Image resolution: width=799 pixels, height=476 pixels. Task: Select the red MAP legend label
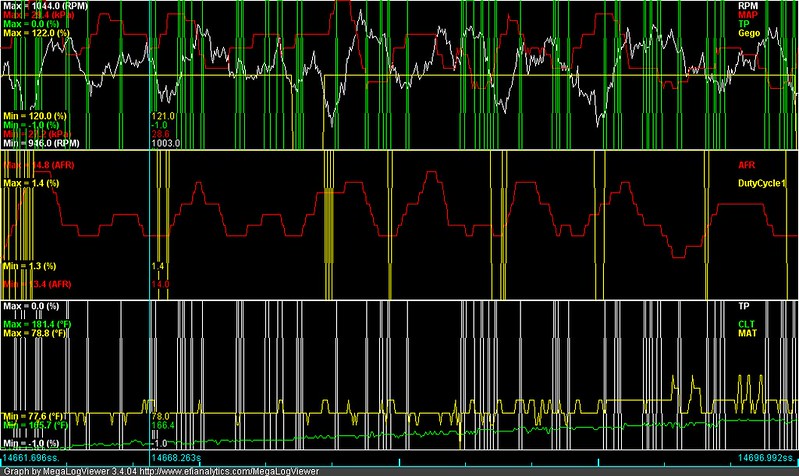(748, 15)
